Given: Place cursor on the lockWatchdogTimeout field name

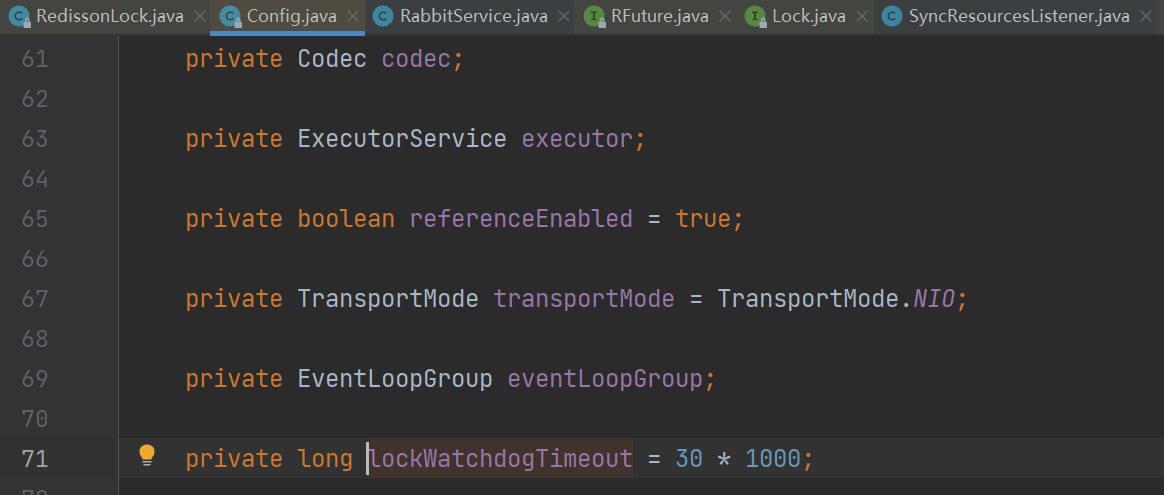Looking at the screenshot, I should coord(501,458).
